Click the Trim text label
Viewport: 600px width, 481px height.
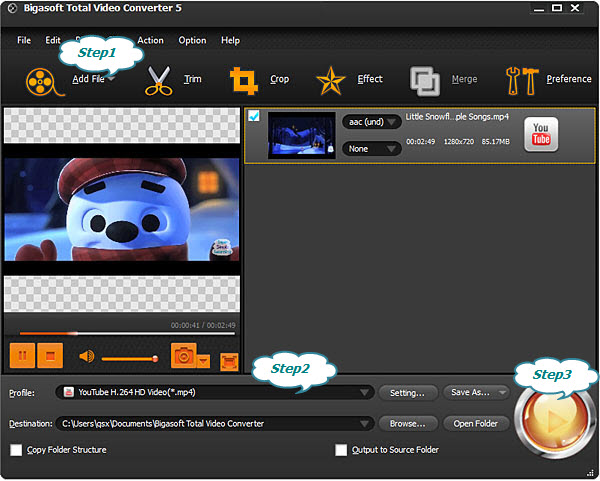pos(192,79)
